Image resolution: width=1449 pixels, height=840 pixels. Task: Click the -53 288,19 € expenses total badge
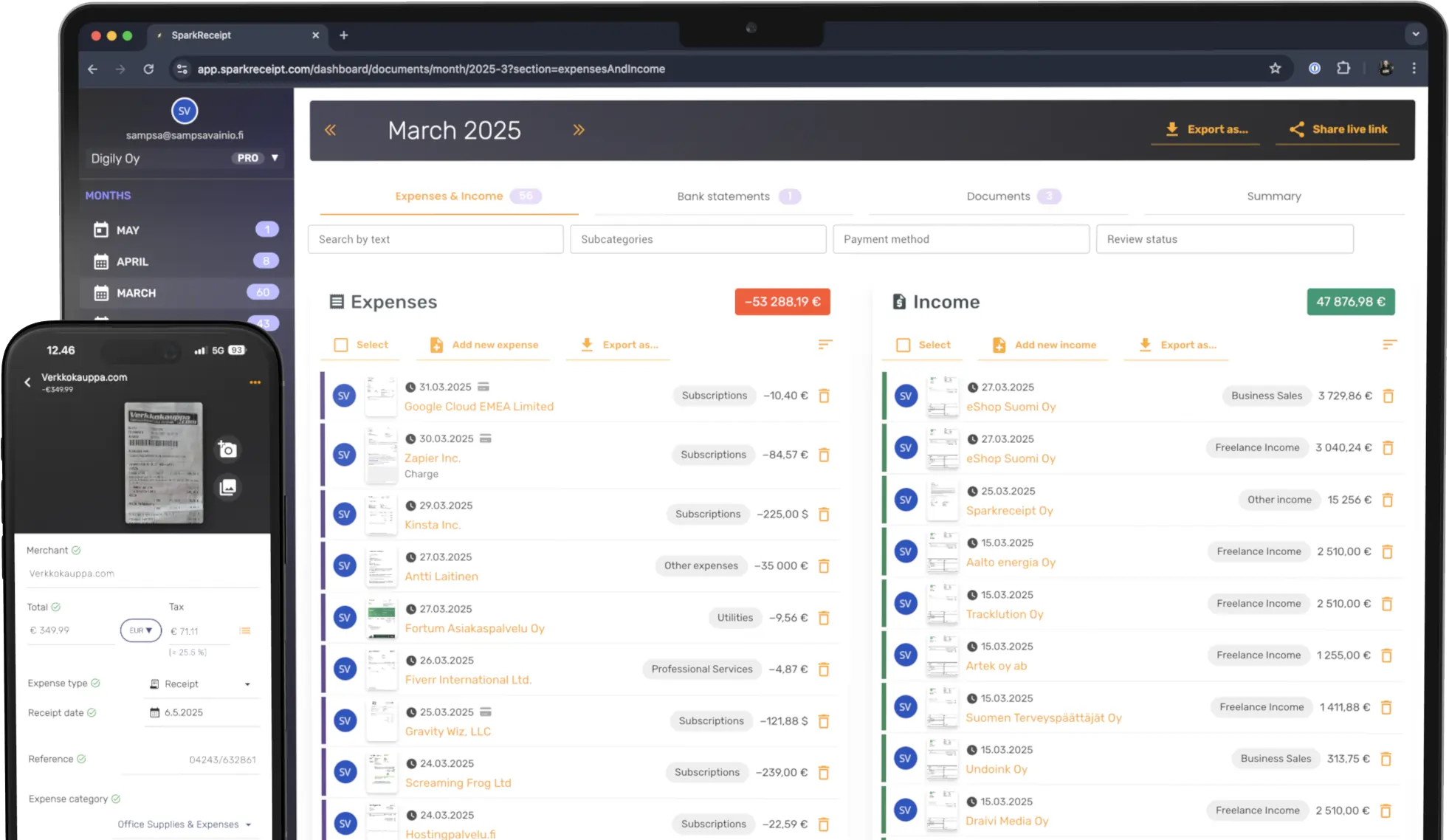click(x=782, y=302)
